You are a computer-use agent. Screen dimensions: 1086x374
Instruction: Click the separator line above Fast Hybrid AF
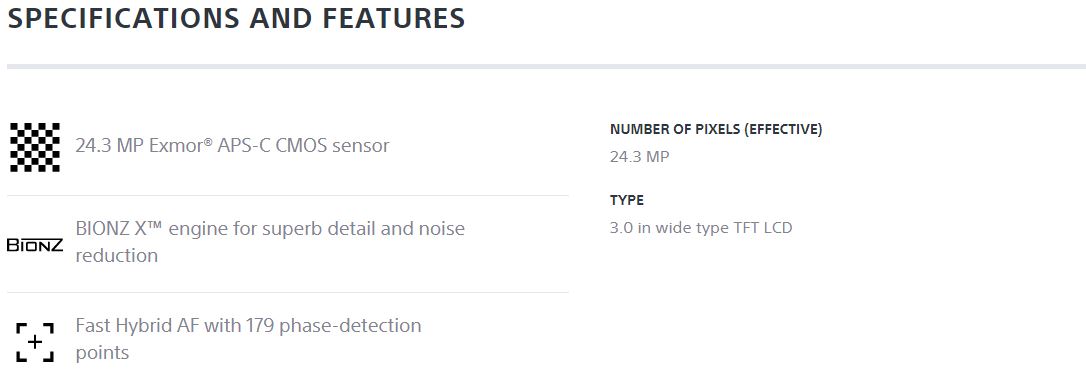click(x=287, y=292)
